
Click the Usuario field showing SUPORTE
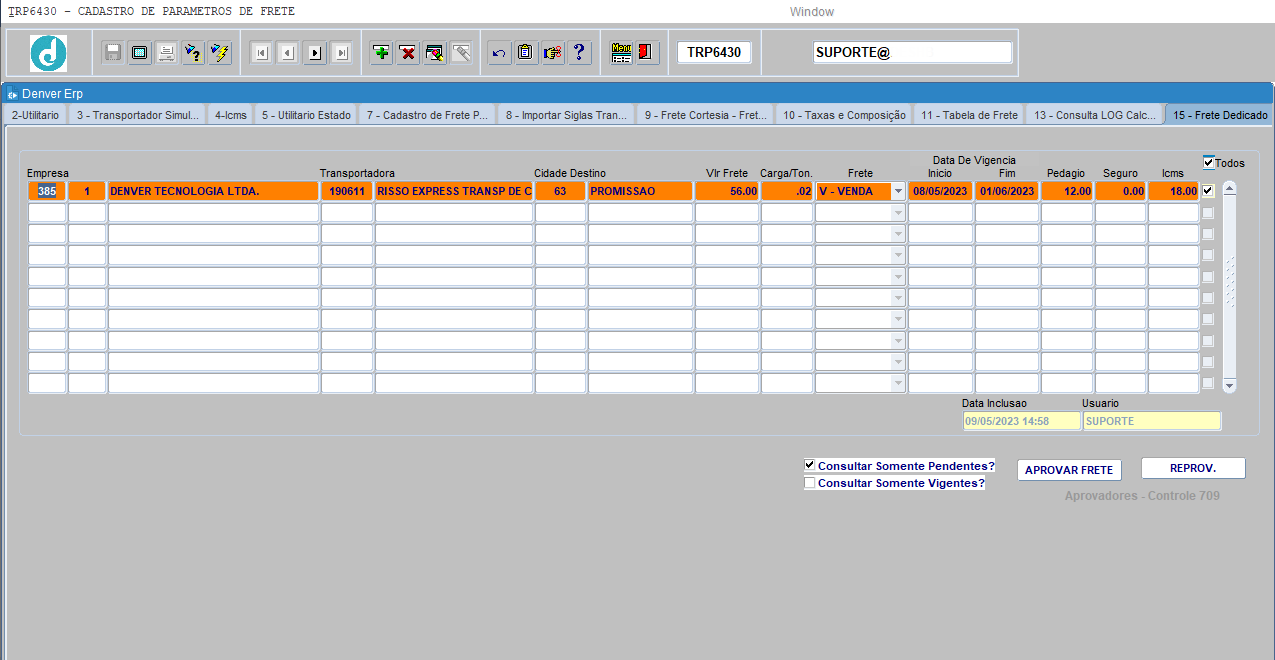pyautogui.click(x=1151, y=421)
